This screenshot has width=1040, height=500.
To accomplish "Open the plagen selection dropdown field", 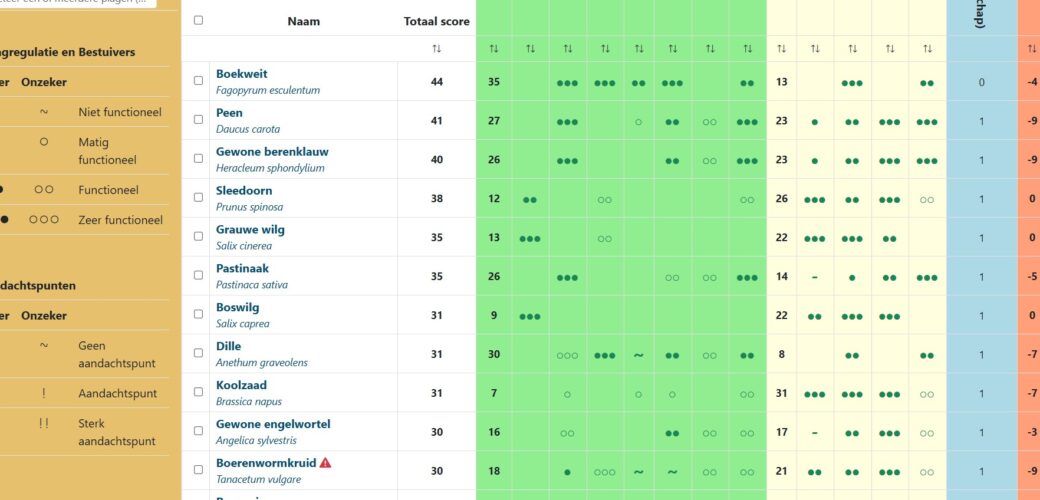I will click(x=80, y=3).
